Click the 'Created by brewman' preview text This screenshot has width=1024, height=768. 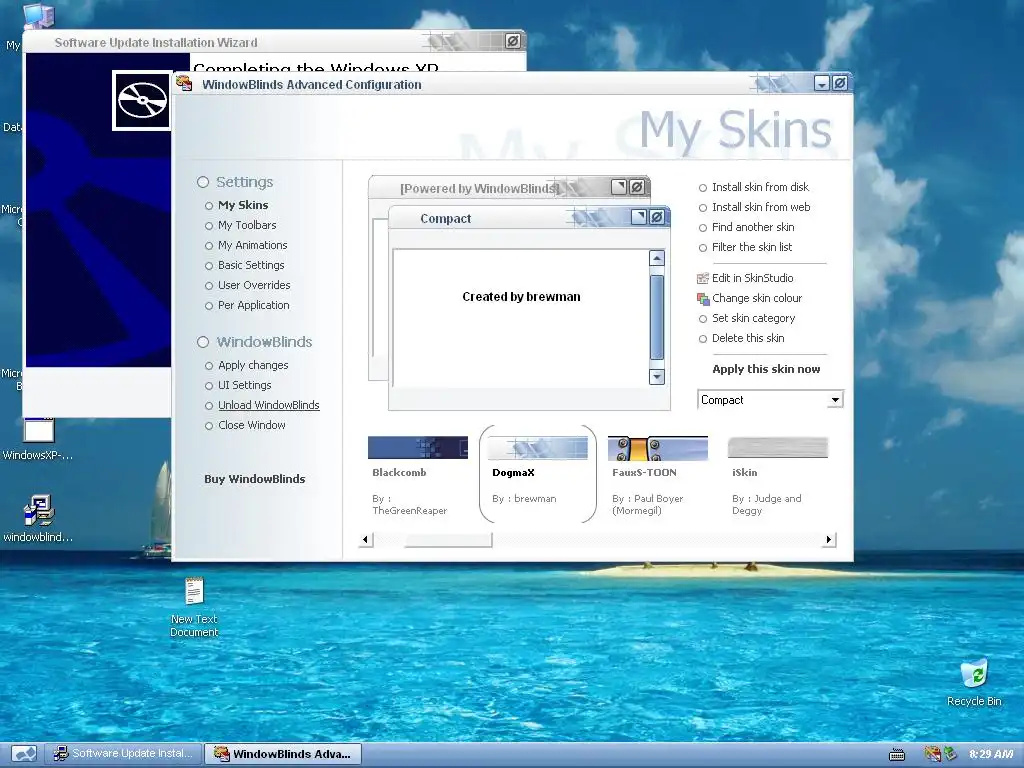(x=521, y=296)
